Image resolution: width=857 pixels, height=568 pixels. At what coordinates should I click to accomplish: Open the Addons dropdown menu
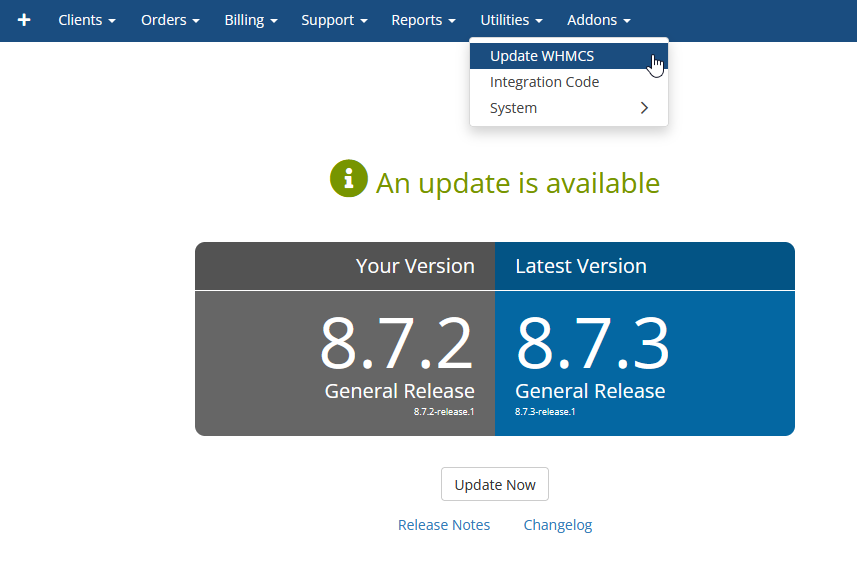[x=598, y=20]
